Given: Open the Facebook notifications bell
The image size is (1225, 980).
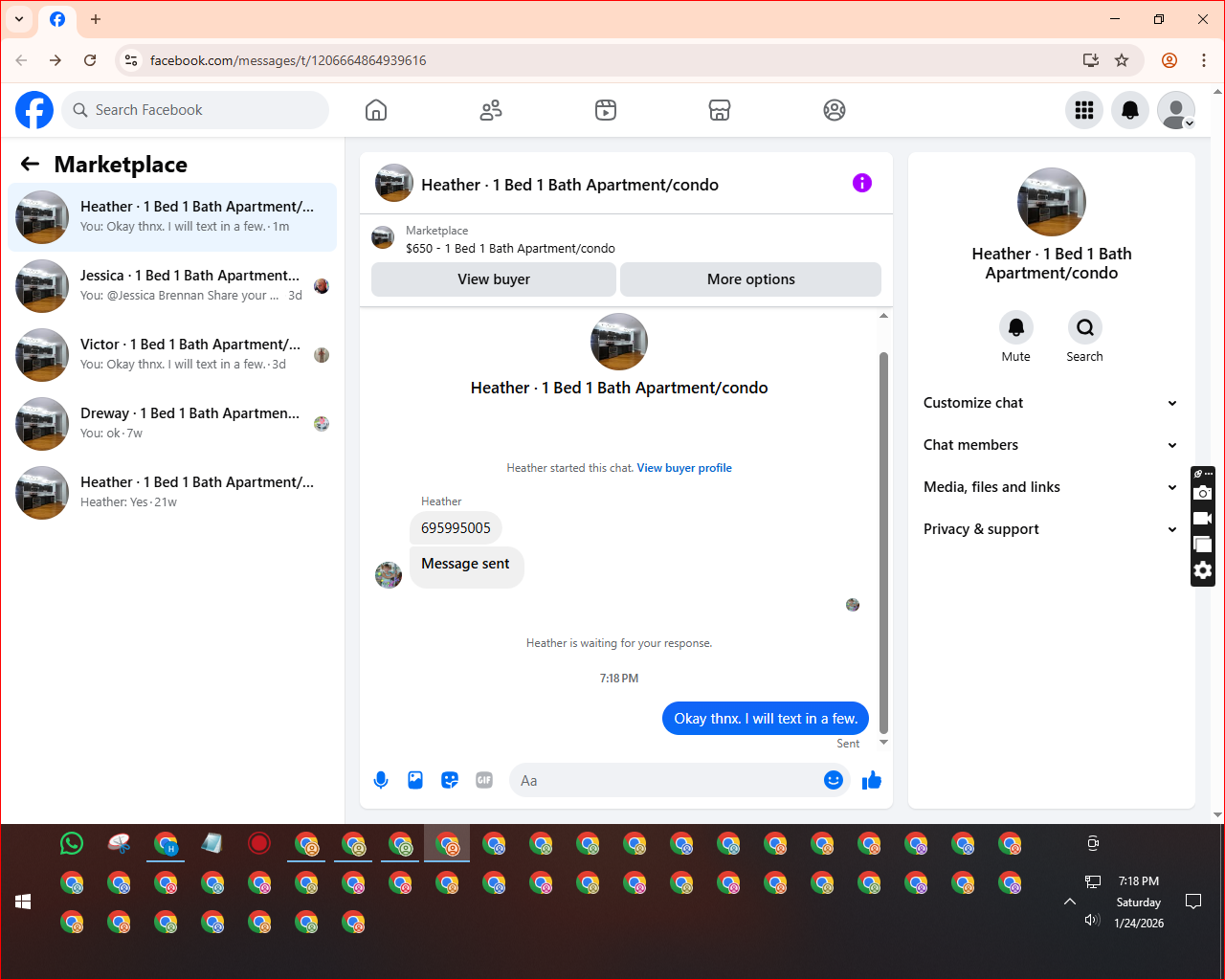Looking at the screenshot, I should tap(1130, 110).
